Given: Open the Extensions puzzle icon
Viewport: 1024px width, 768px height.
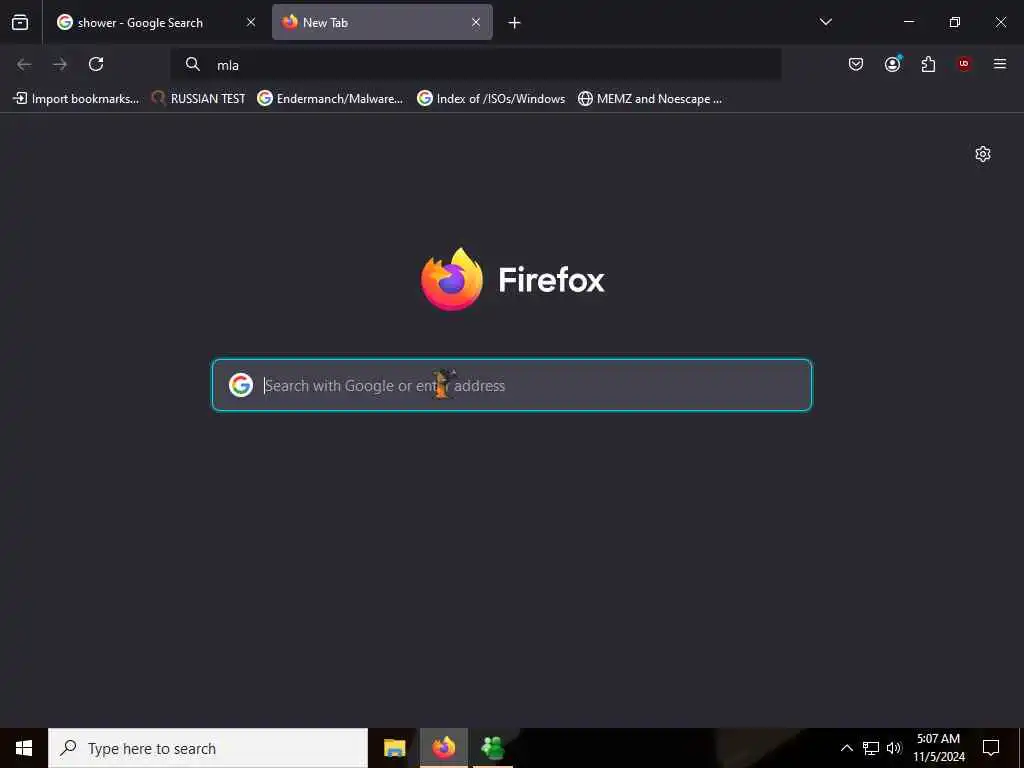Looking at the screenshot, I should point(928,64).
